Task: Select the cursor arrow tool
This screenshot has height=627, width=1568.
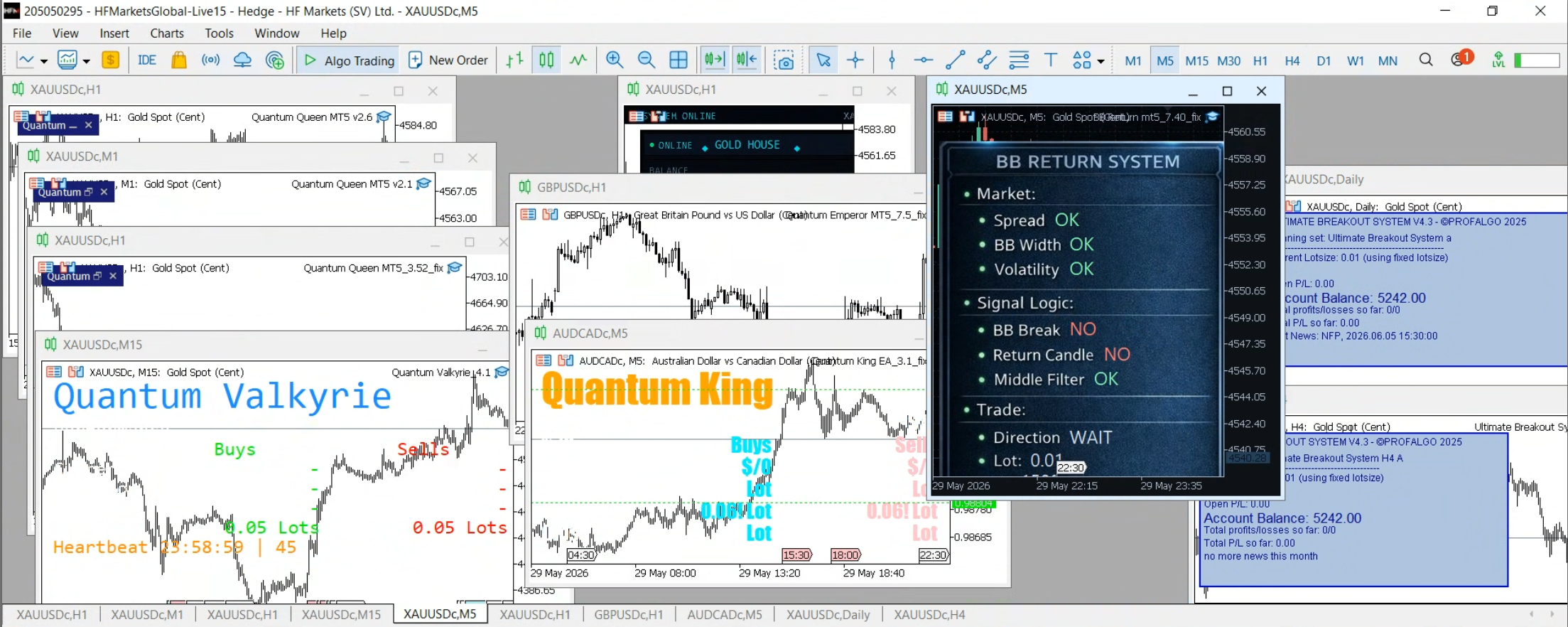Action: (x=823, y=60)
